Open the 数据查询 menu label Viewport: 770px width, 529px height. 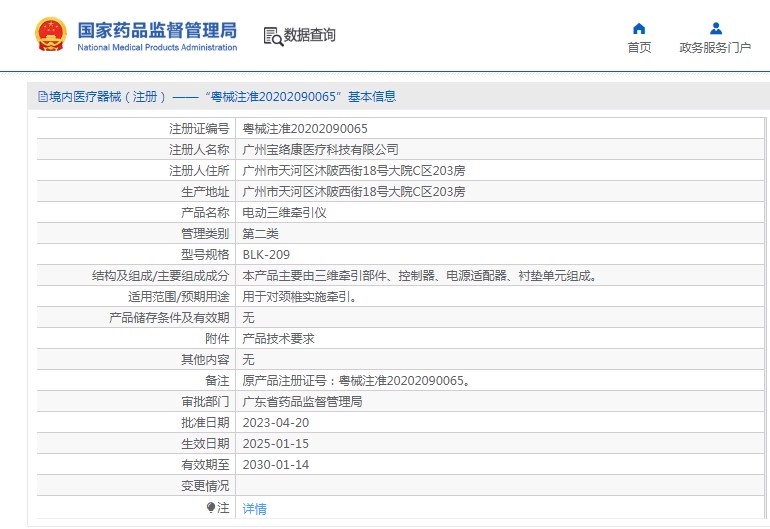(310, 36)
